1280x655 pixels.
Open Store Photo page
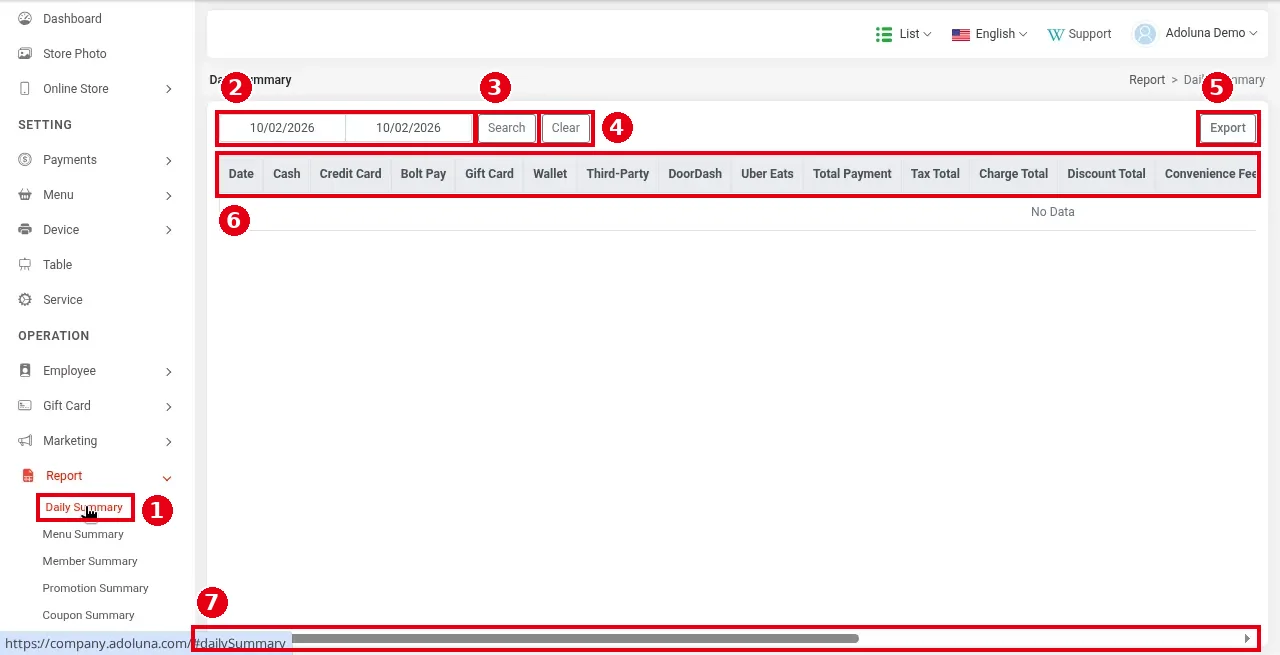[x=75, y=54]
